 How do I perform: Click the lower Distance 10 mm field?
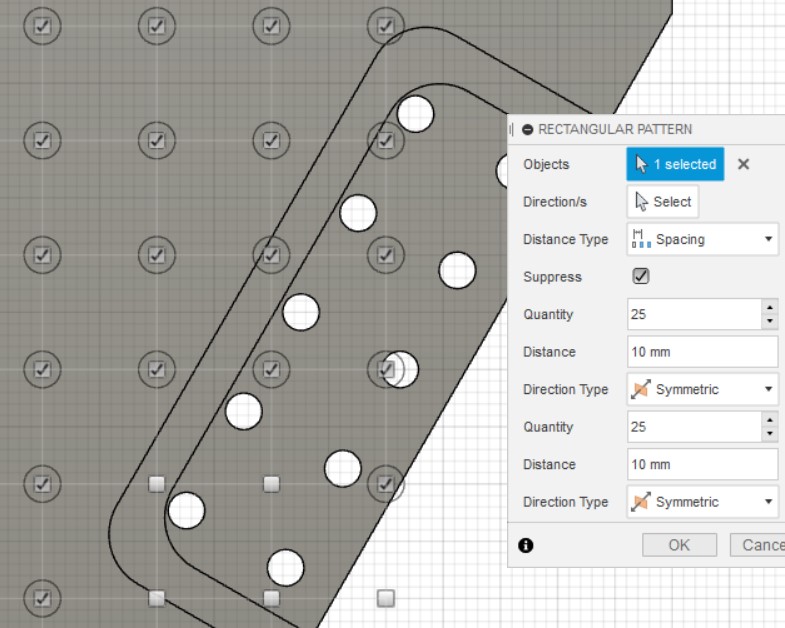pos(702,464)
